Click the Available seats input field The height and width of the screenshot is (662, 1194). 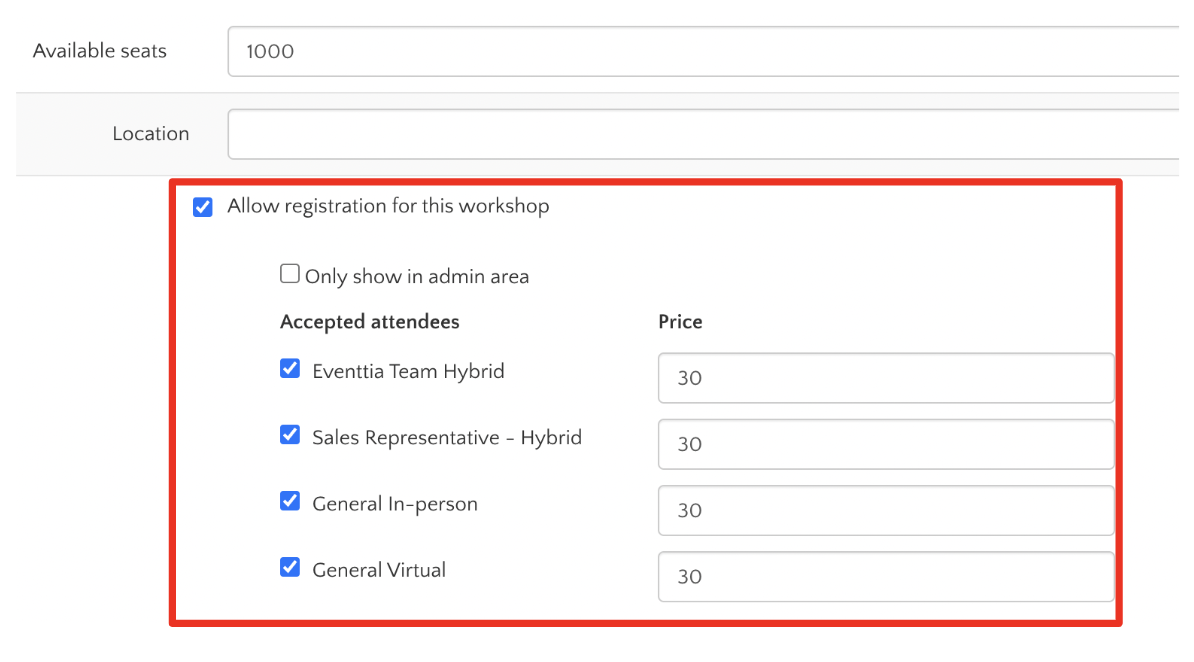[700, 51]
